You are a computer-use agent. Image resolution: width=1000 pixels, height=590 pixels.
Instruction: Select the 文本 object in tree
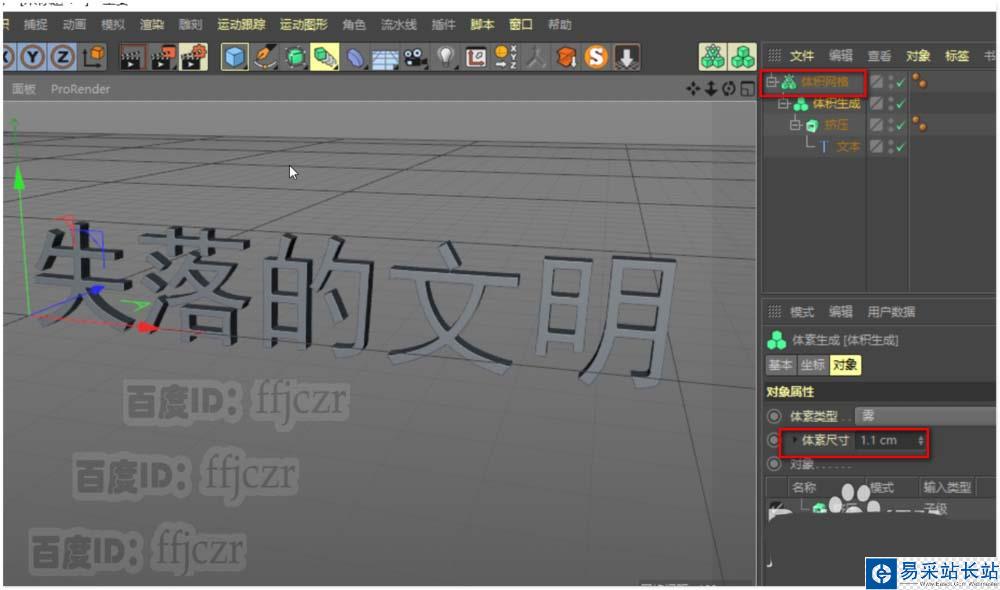point(848,147)
